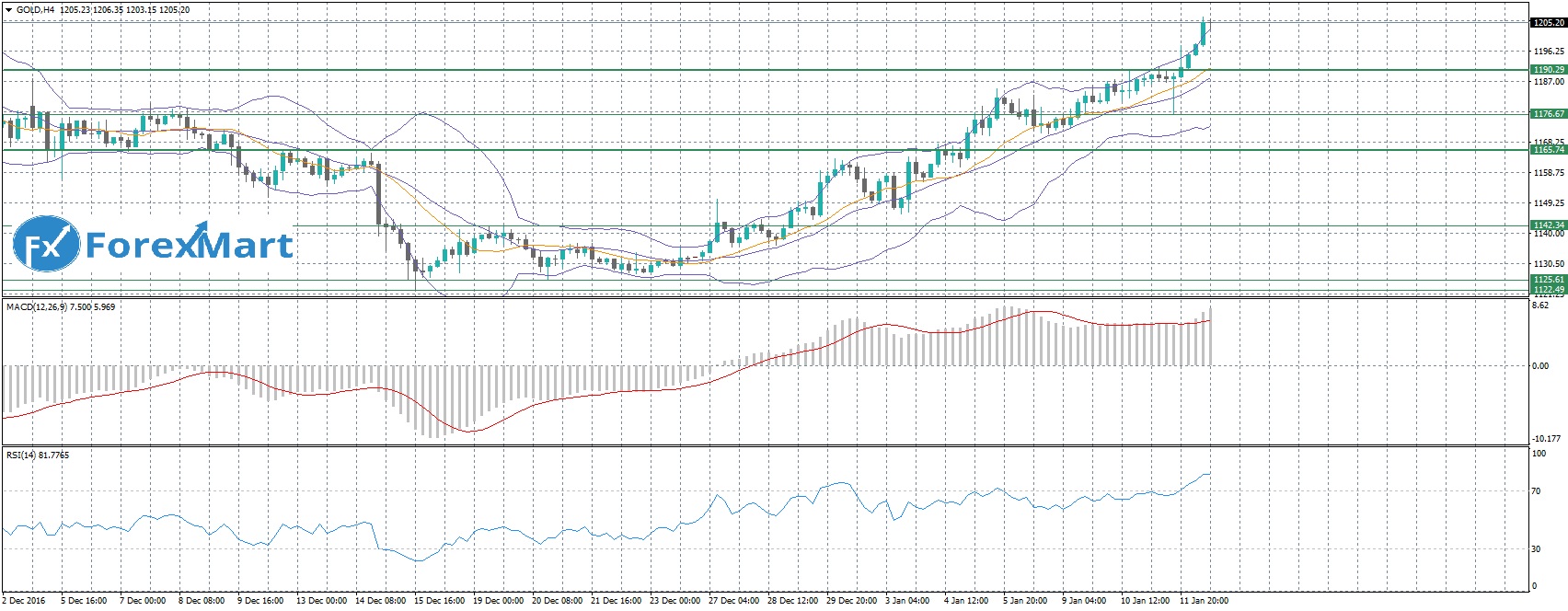The height and width of the screenshot is (611, 1568).
Task: Select the 1165.74 level price tag
Action: (1548, 149)
